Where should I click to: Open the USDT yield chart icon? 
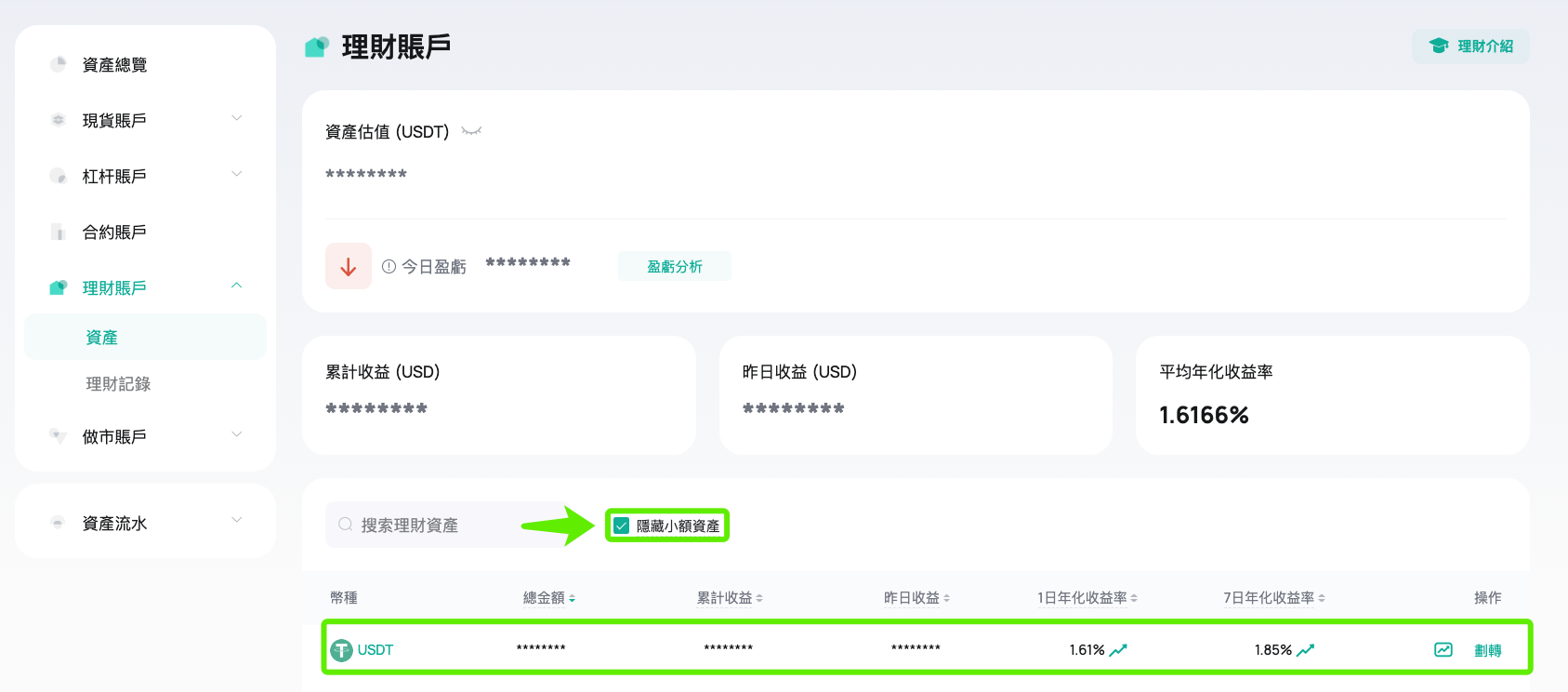[x=1443, y=650]
